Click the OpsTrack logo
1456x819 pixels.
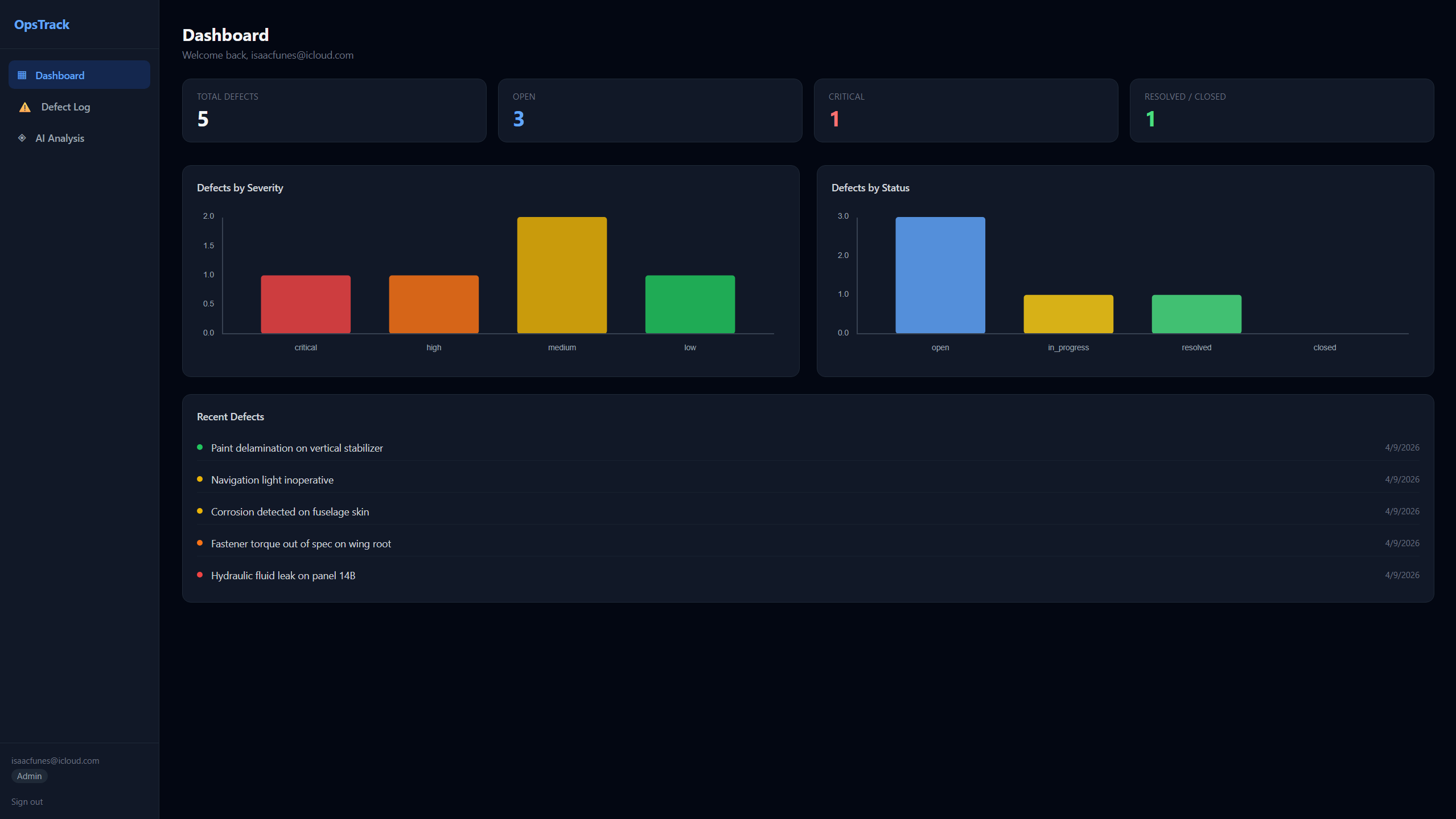point(41,24)
